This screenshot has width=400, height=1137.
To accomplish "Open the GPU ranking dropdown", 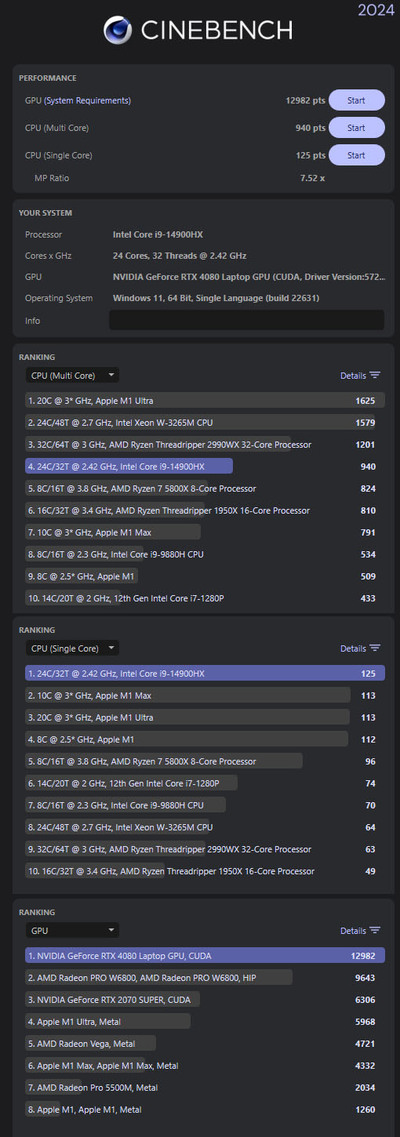I will point(72,930).
